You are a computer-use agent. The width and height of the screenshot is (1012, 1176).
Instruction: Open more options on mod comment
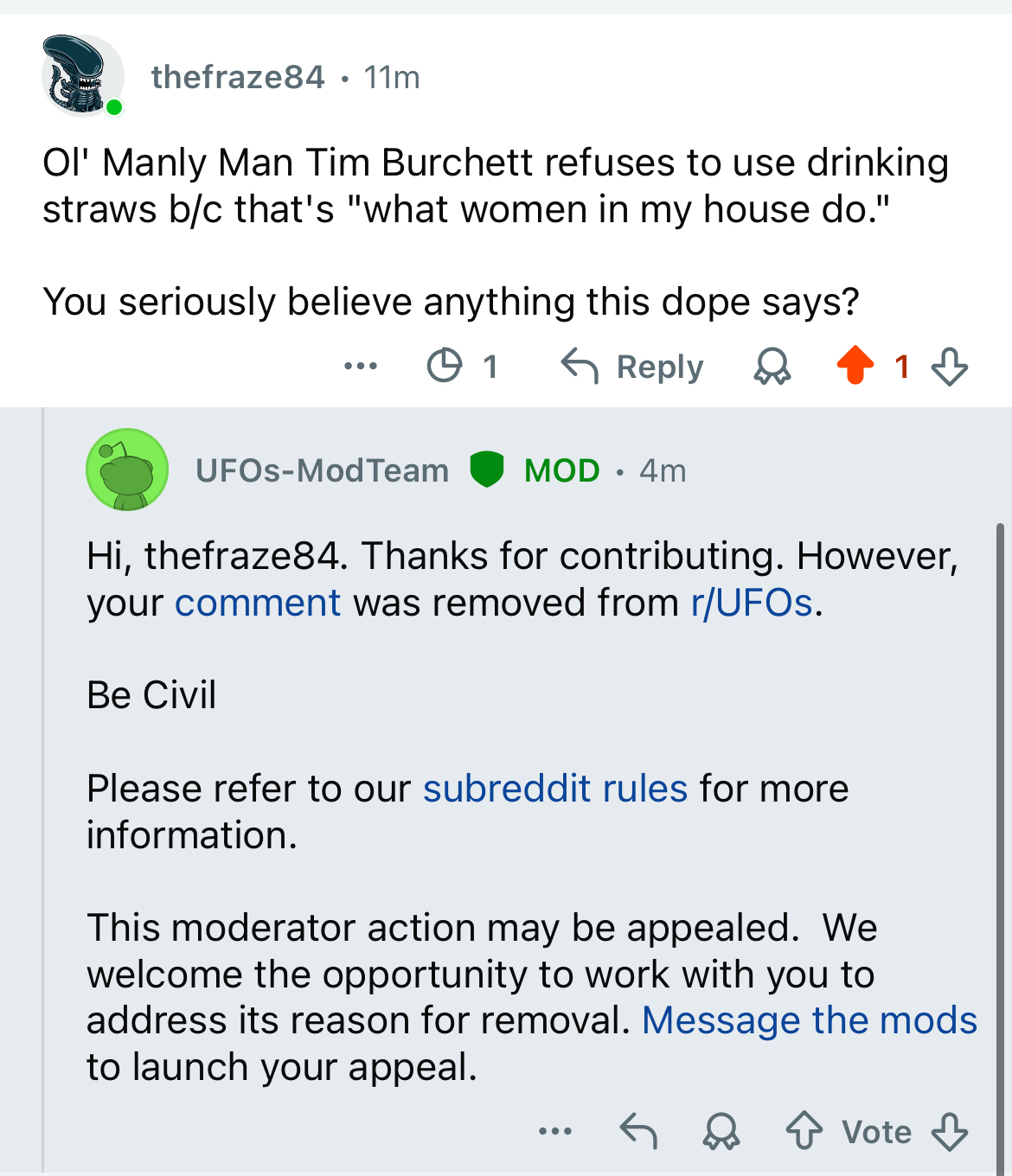click(554, 1131)
